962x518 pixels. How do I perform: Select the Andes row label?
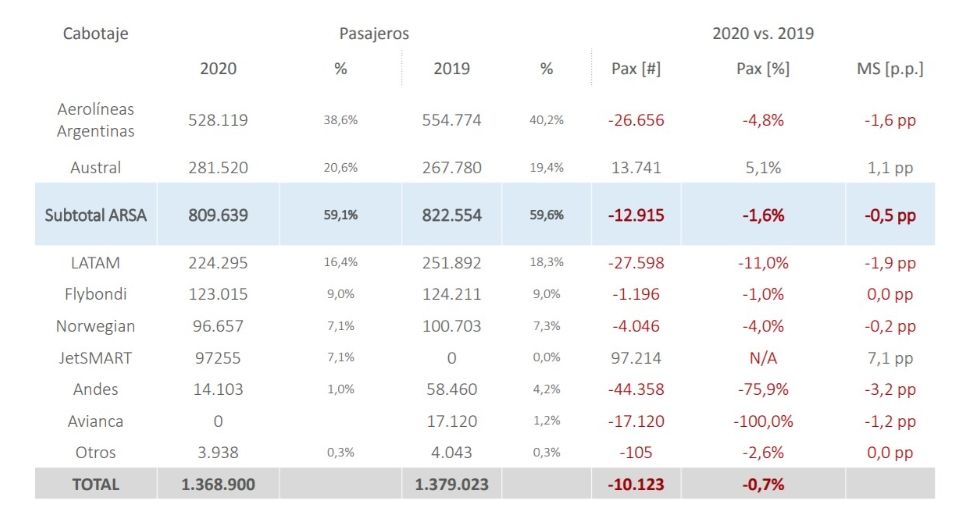pos(95,389)
